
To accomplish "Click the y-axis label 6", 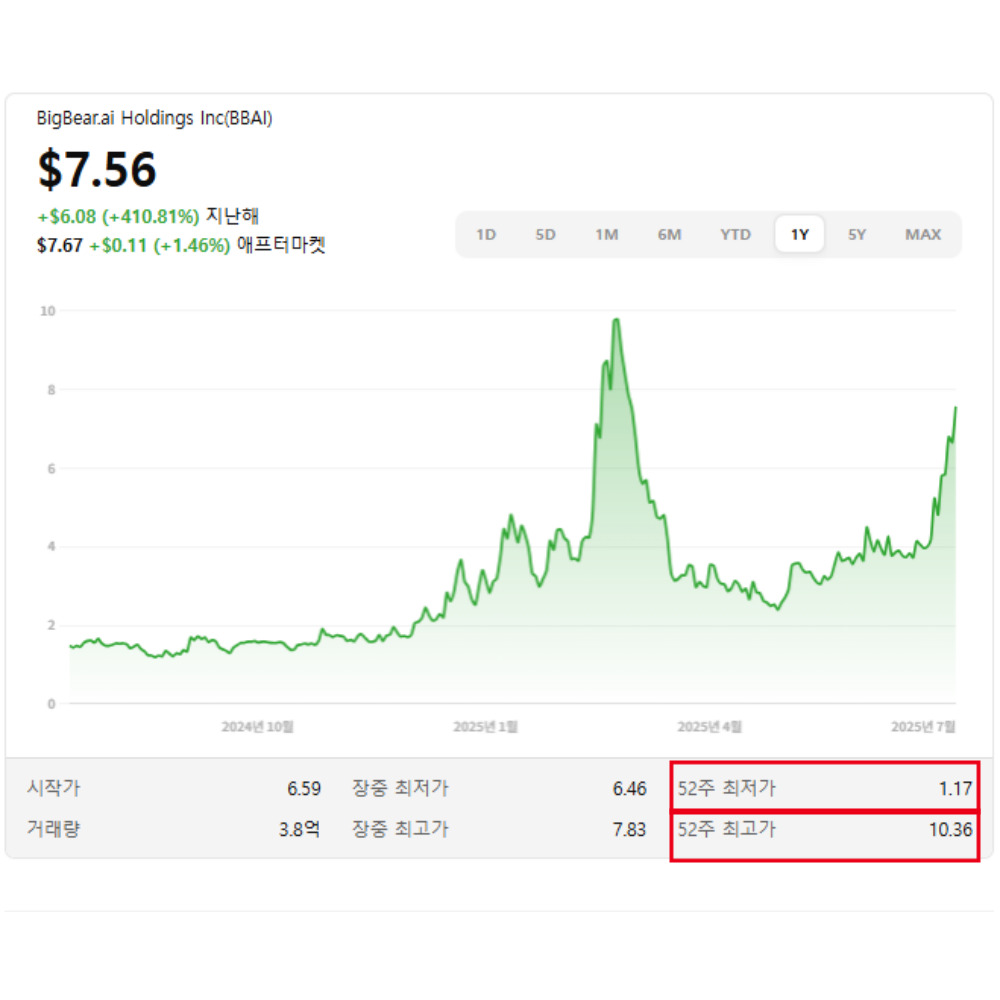I will tap(52, 469).
